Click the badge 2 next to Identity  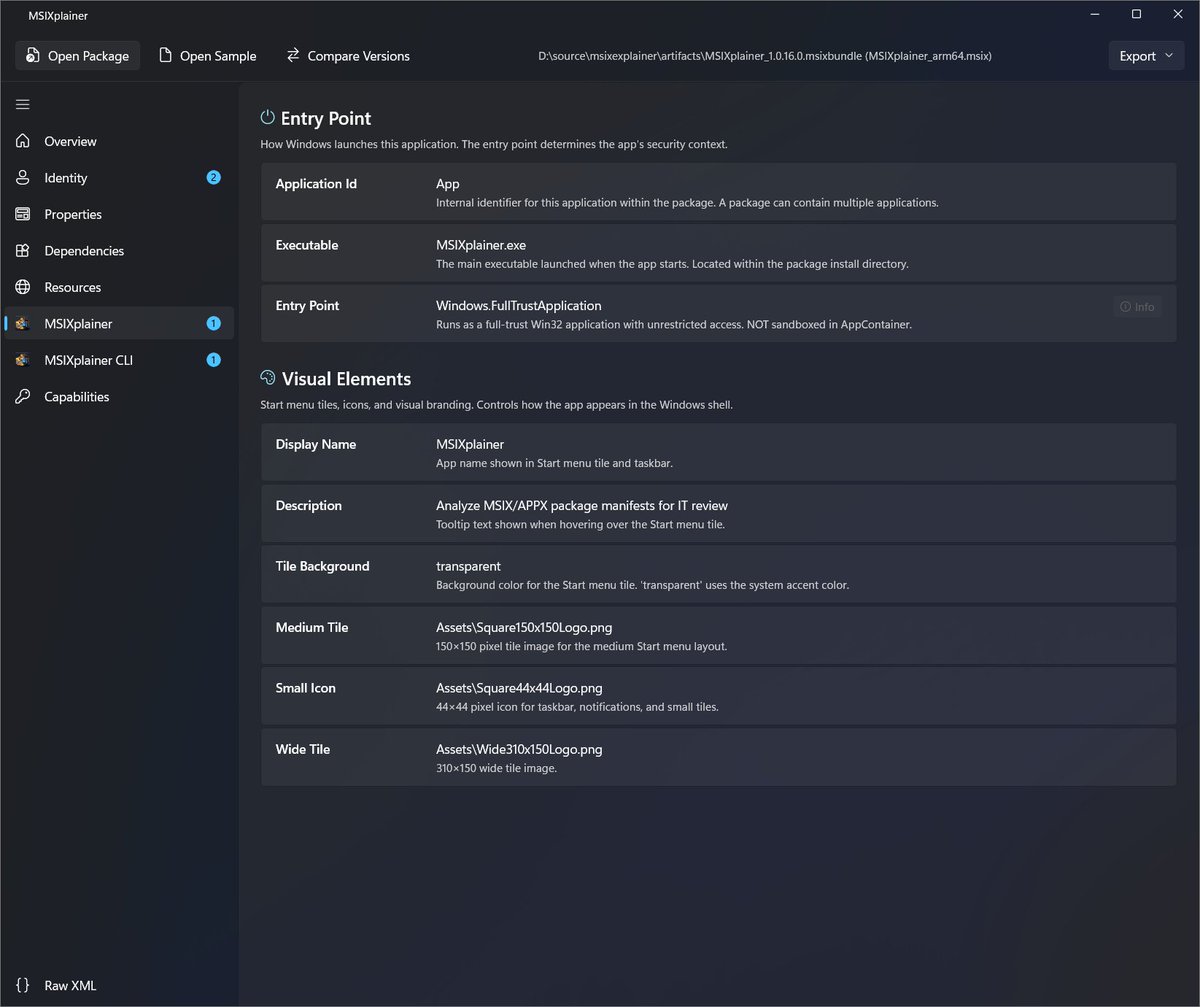(213, 178)
